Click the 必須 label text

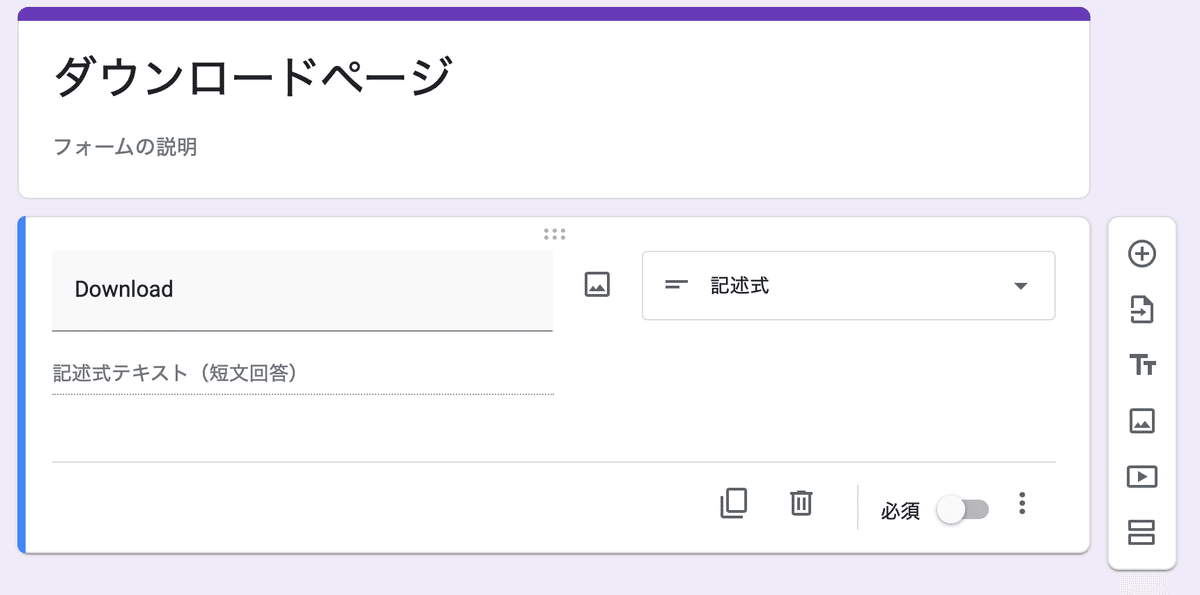(900, 511)
